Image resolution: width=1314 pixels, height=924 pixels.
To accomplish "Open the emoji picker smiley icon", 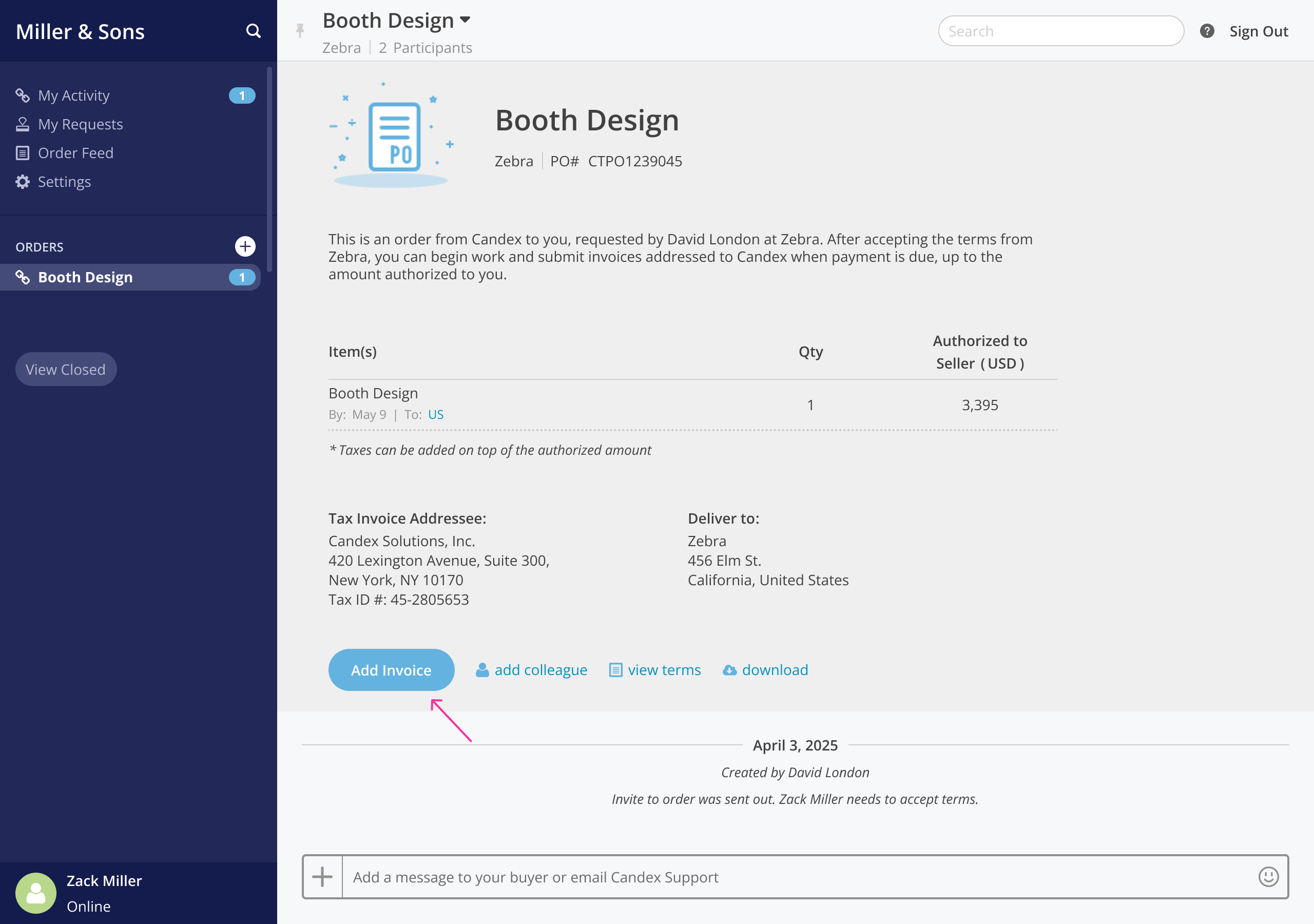I will (x=1268, y=876).
